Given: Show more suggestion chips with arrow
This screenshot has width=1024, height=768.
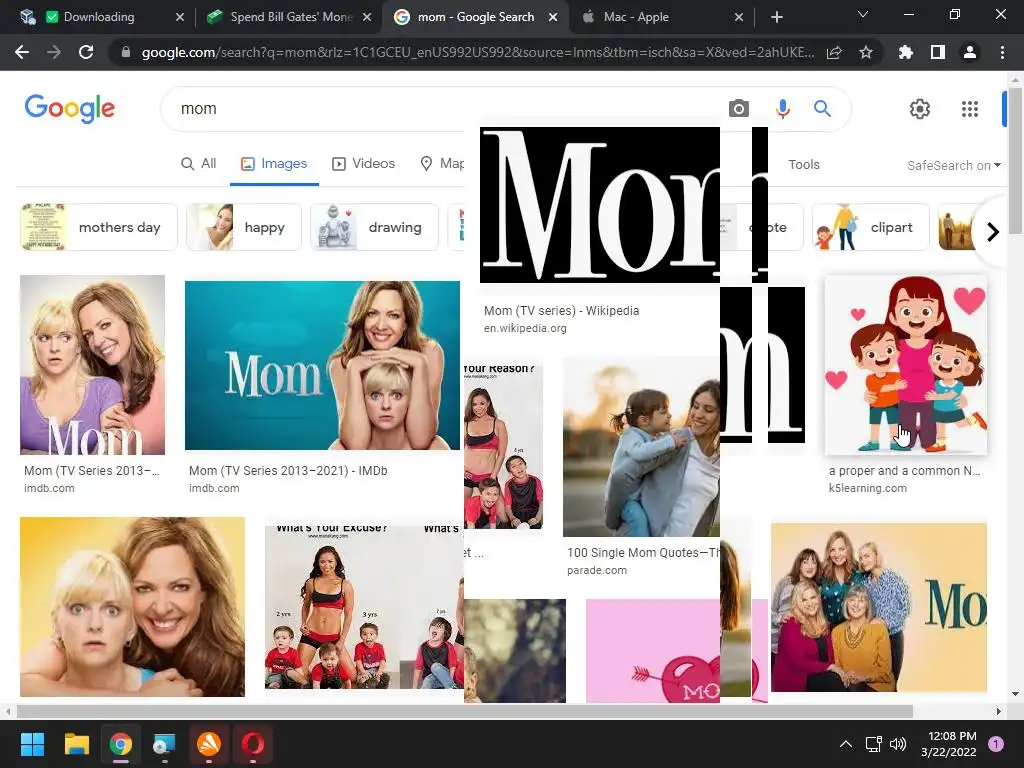Looking at the screenshot, I should coord(993,231).
